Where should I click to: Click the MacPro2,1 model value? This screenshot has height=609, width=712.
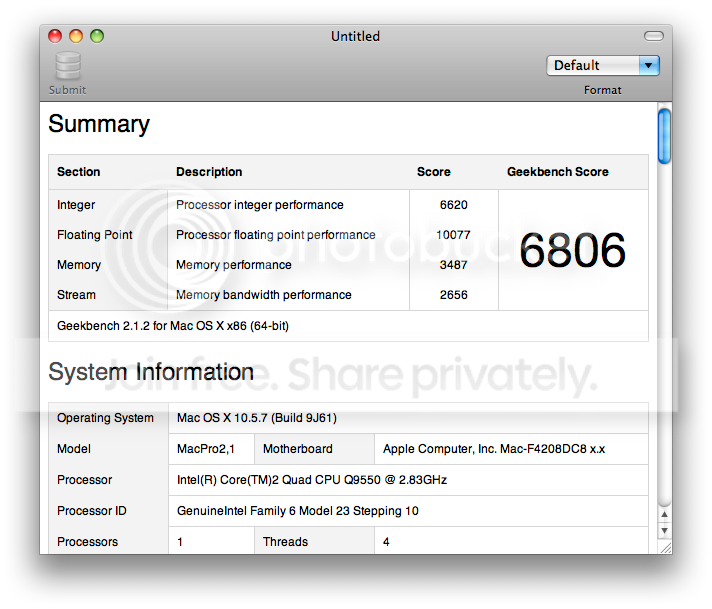(206, 449)
